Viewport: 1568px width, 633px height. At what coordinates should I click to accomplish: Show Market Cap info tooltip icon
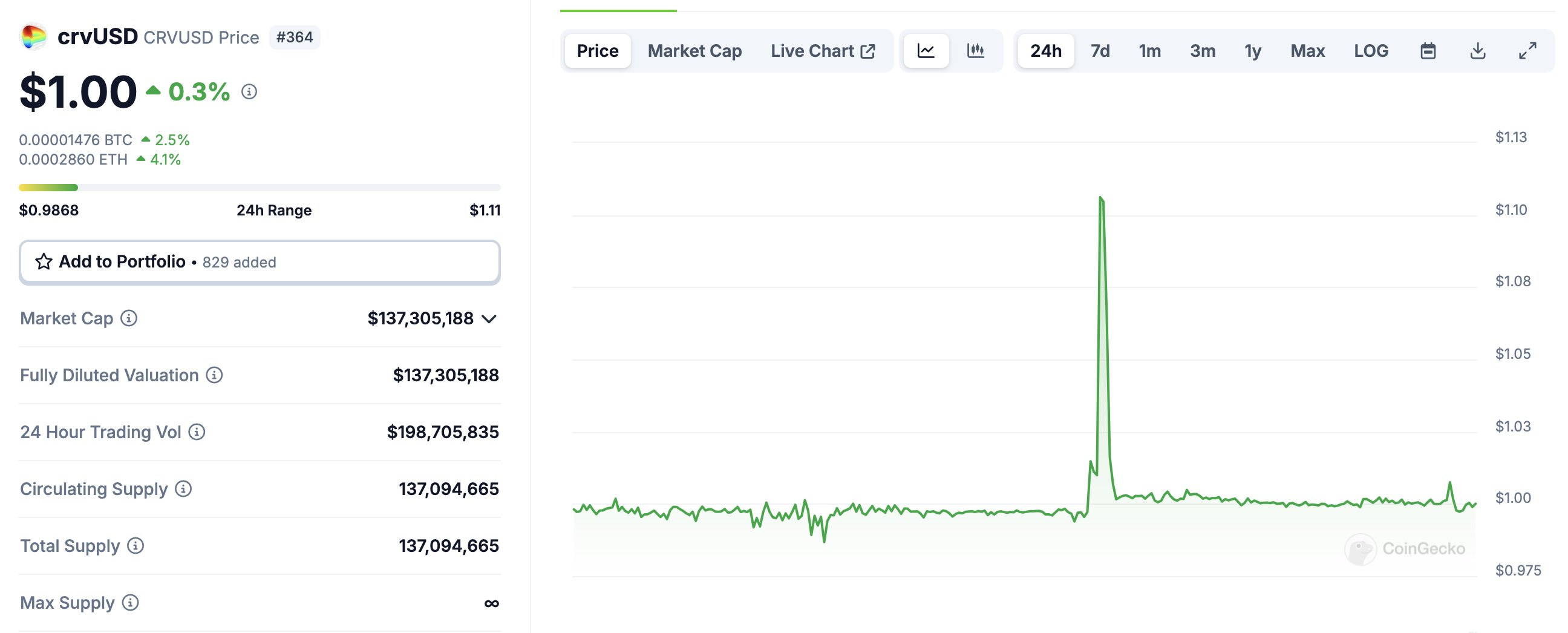[129, 318]
